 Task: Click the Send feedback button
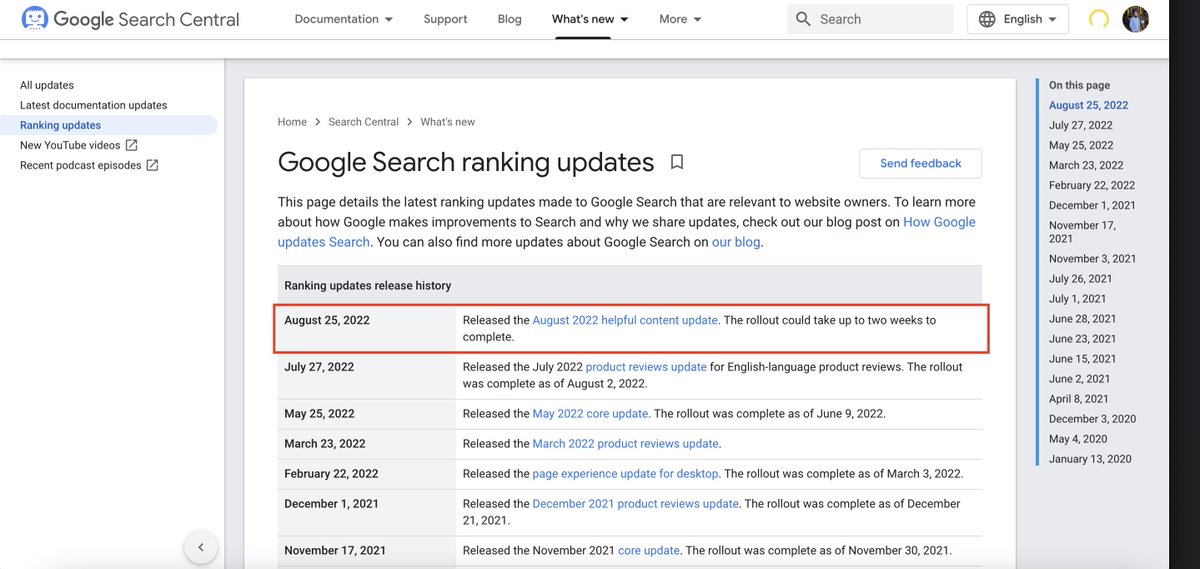920,163
